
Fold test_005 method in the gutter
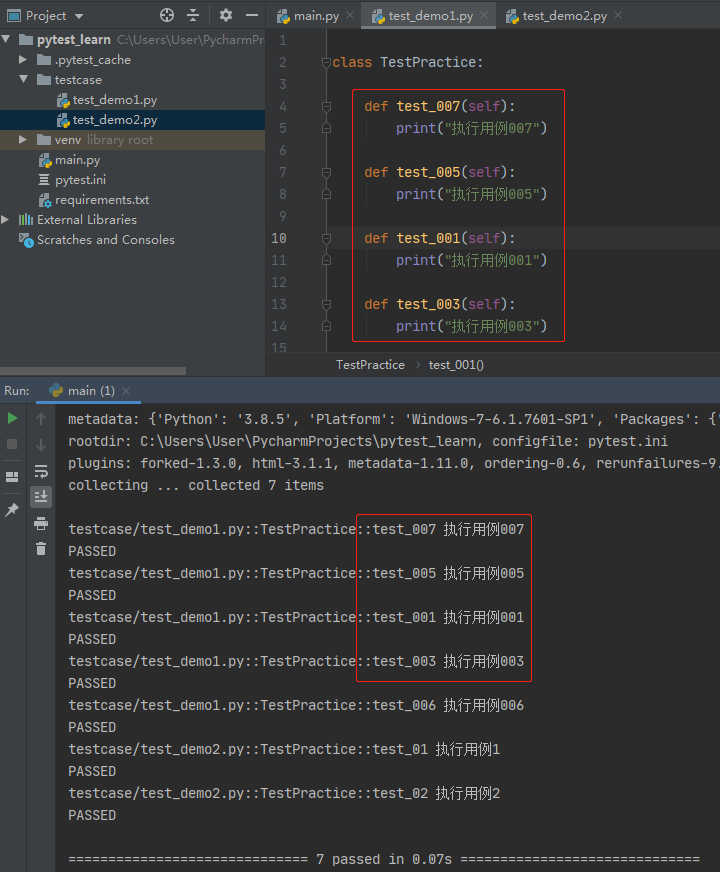pos(326,172)
